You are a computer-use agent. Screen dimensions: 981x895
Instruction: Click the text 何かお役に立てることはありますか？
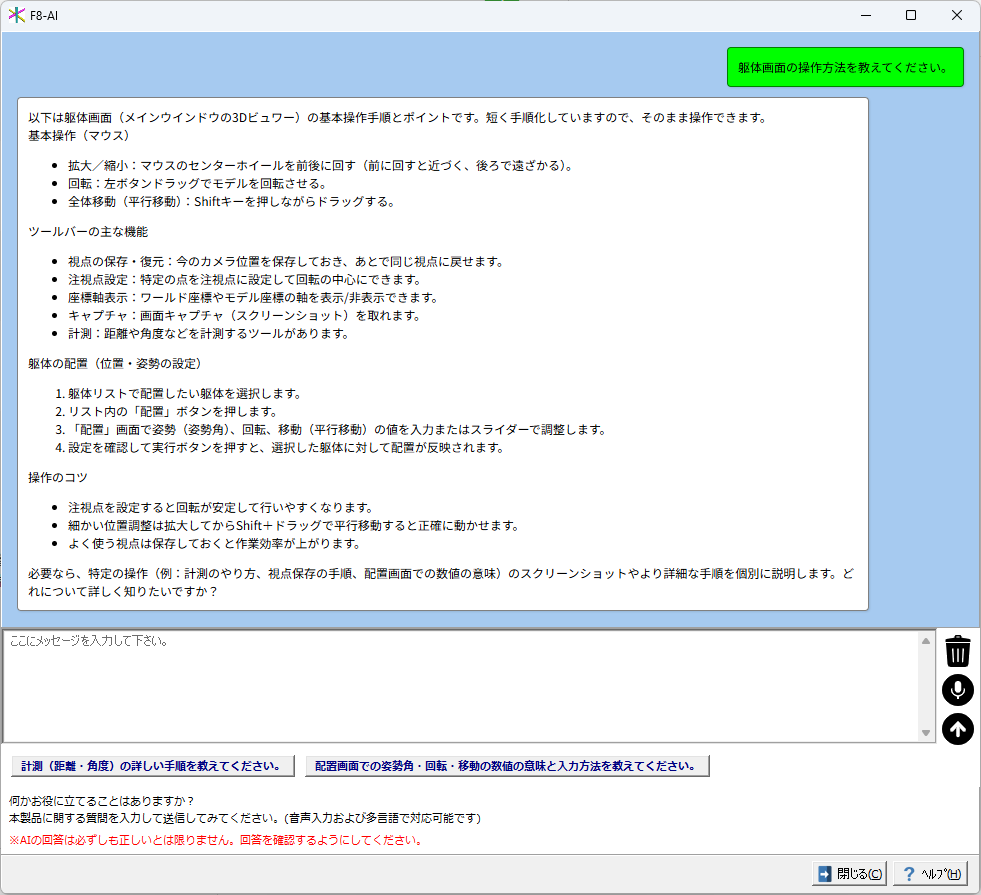coord(102,802)
